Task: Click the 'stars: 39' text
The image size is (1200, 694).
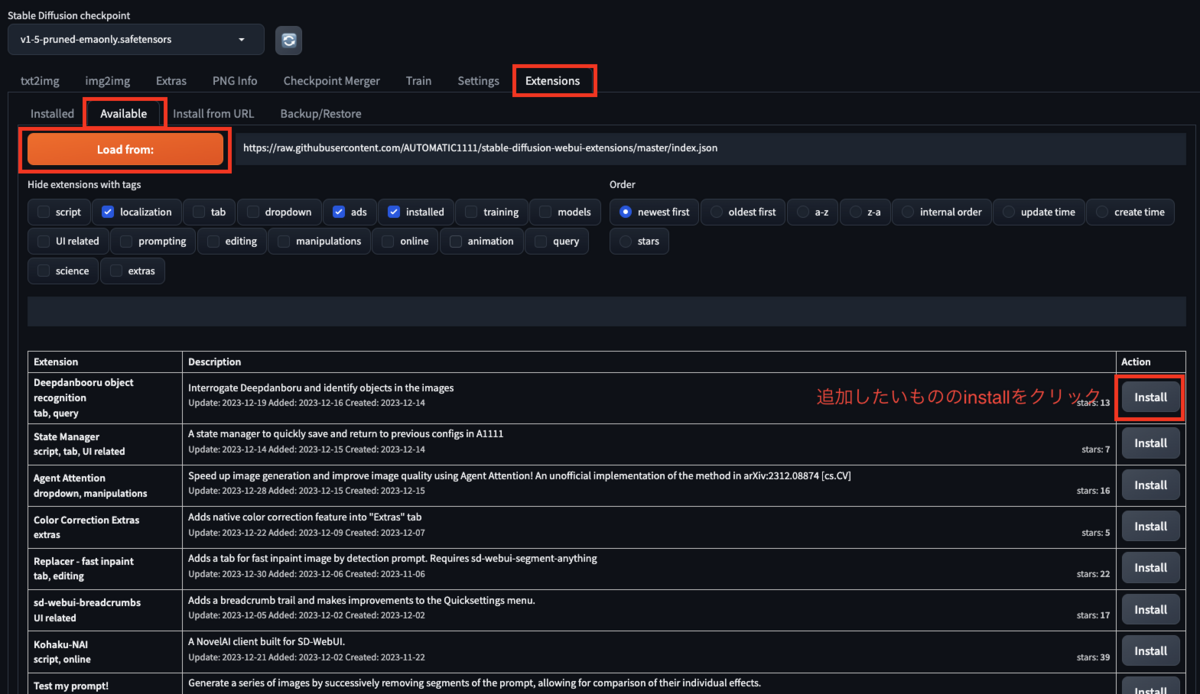Action: tap(1093, 658)
